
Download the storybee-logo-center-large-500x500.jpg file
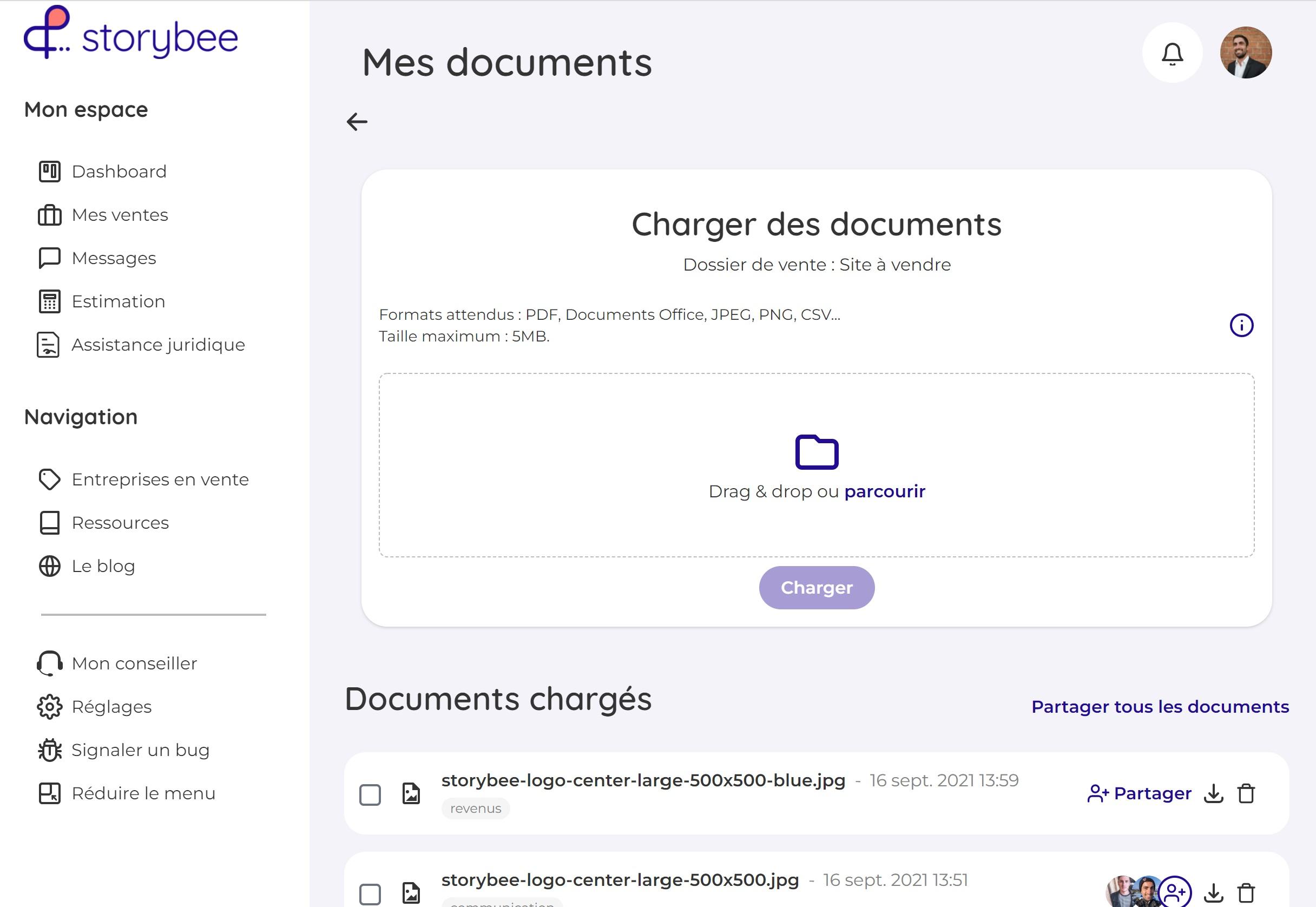tap(1213, 893)
